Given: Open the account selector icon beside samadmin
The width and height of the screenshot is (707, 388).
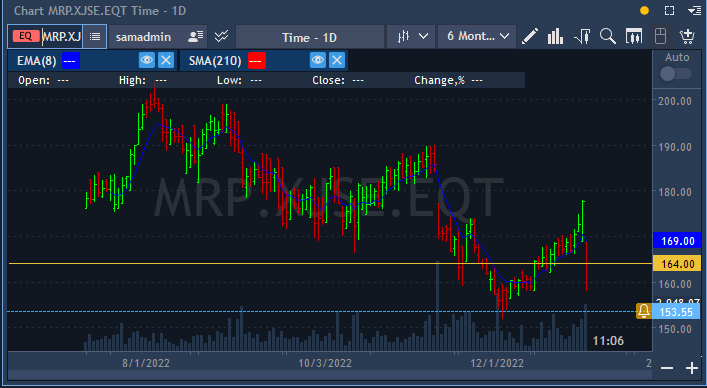Looking at the screenshot, I should coord(196,37).
